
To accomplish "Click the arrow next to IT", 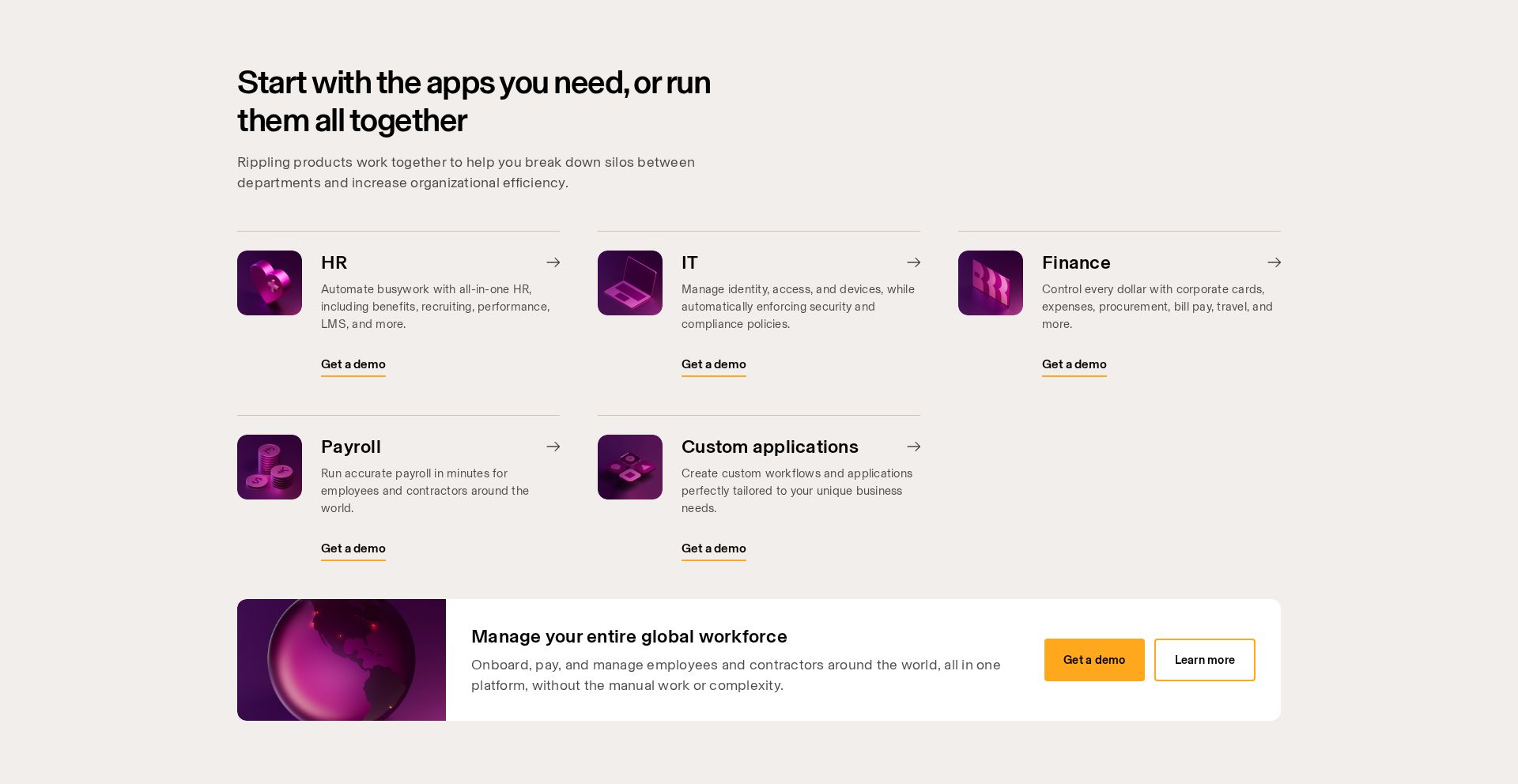I will (x=914, y=262).
